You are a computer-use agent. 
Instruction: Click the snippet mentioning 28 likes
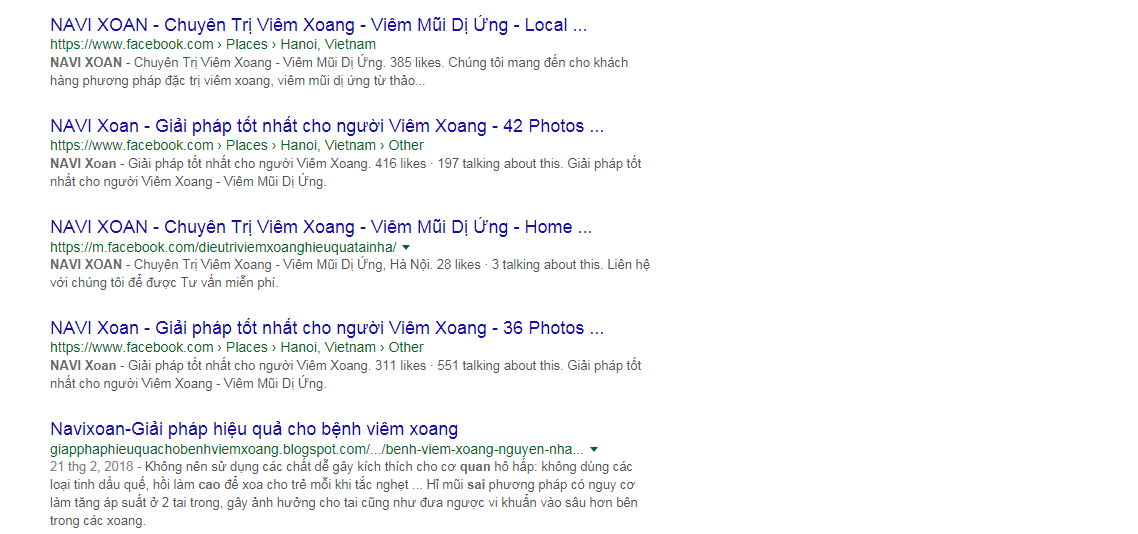click(x=350, y=274)
